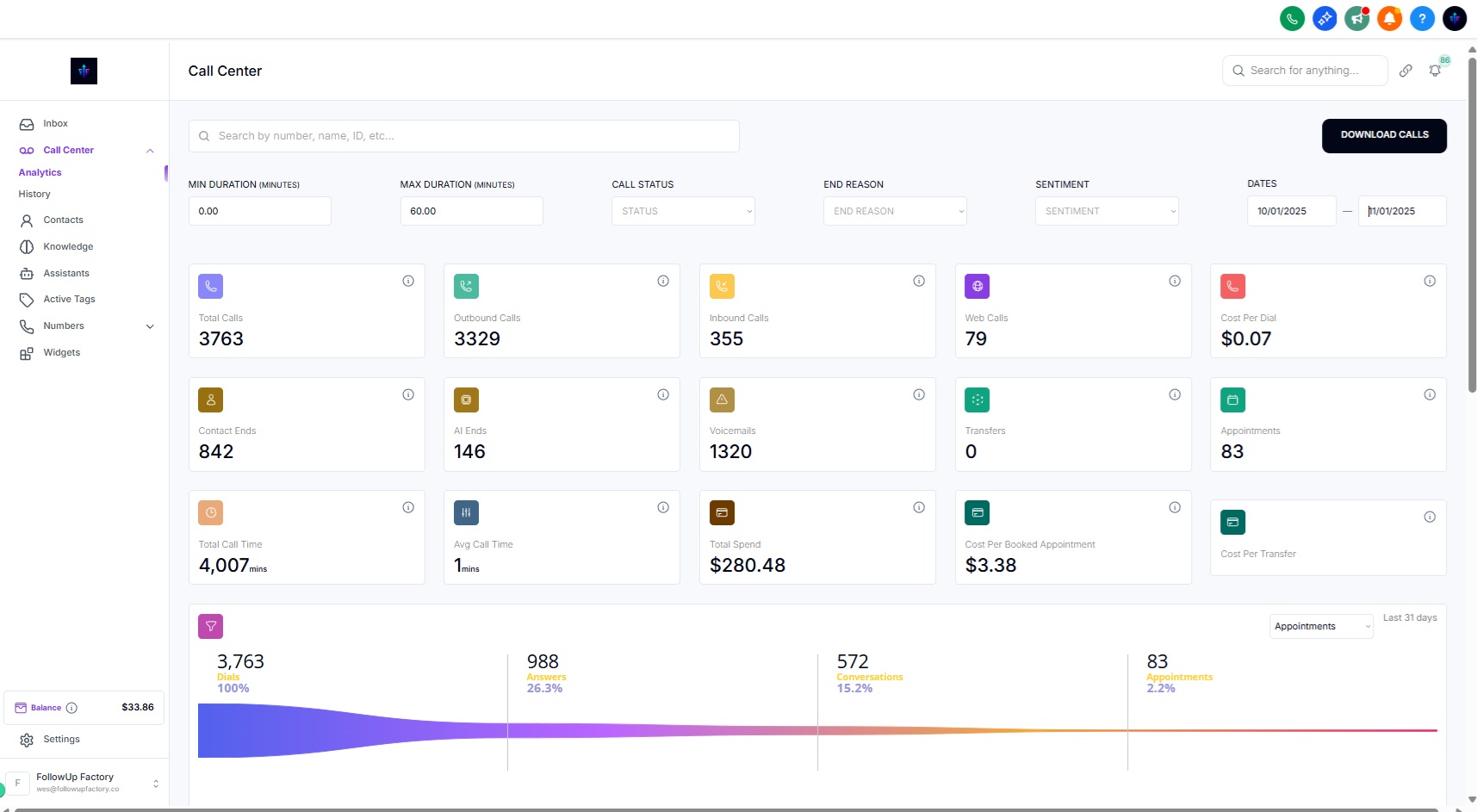
Task: Click the $33.86 balance amount
Action: coord(138,708)
